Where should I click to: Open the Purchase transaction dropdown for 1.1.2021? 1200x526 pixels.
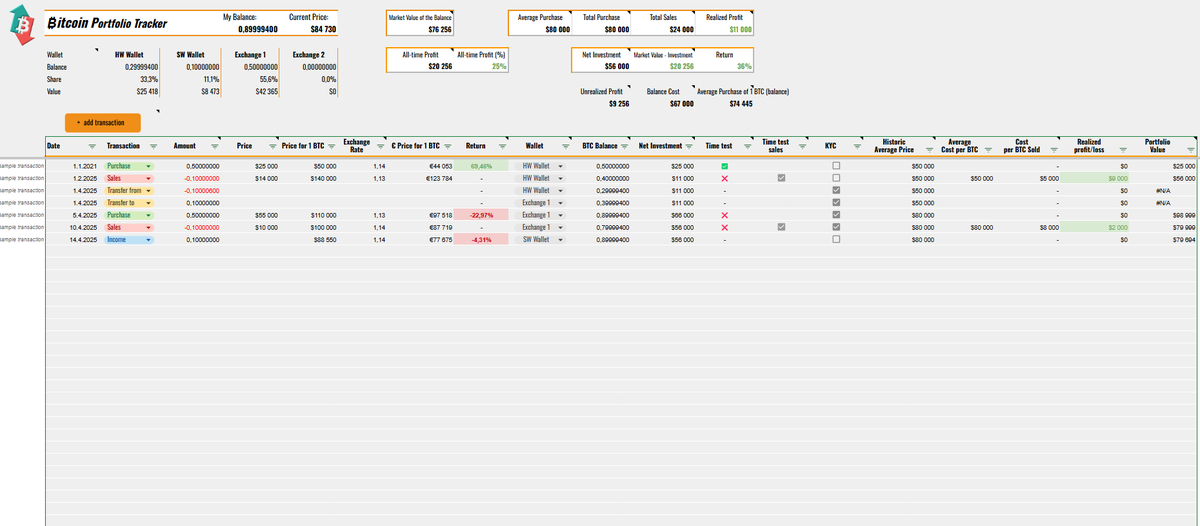(x=148, y=166)
